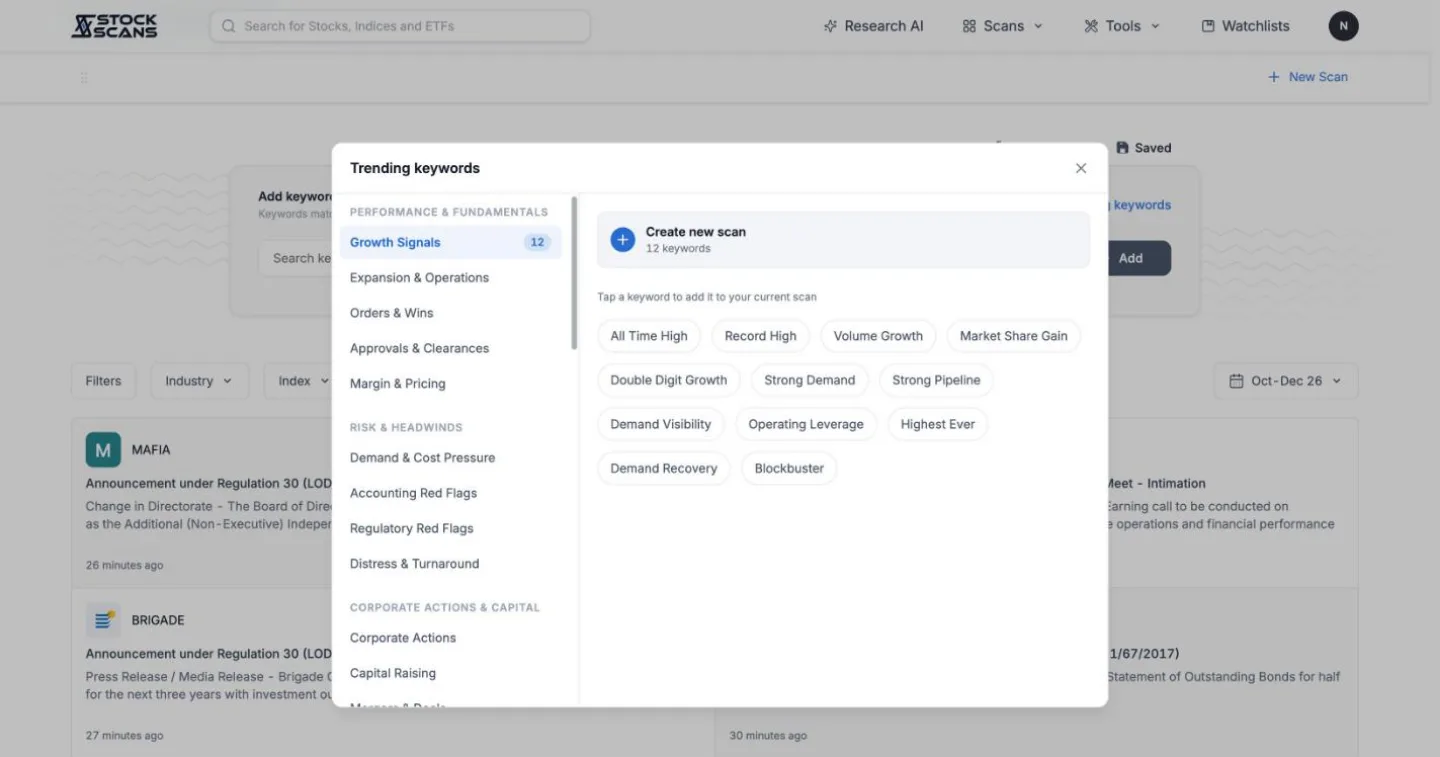Click the Stock Scans logo
Screen dimensions: 1440x757
pos(114,26)
